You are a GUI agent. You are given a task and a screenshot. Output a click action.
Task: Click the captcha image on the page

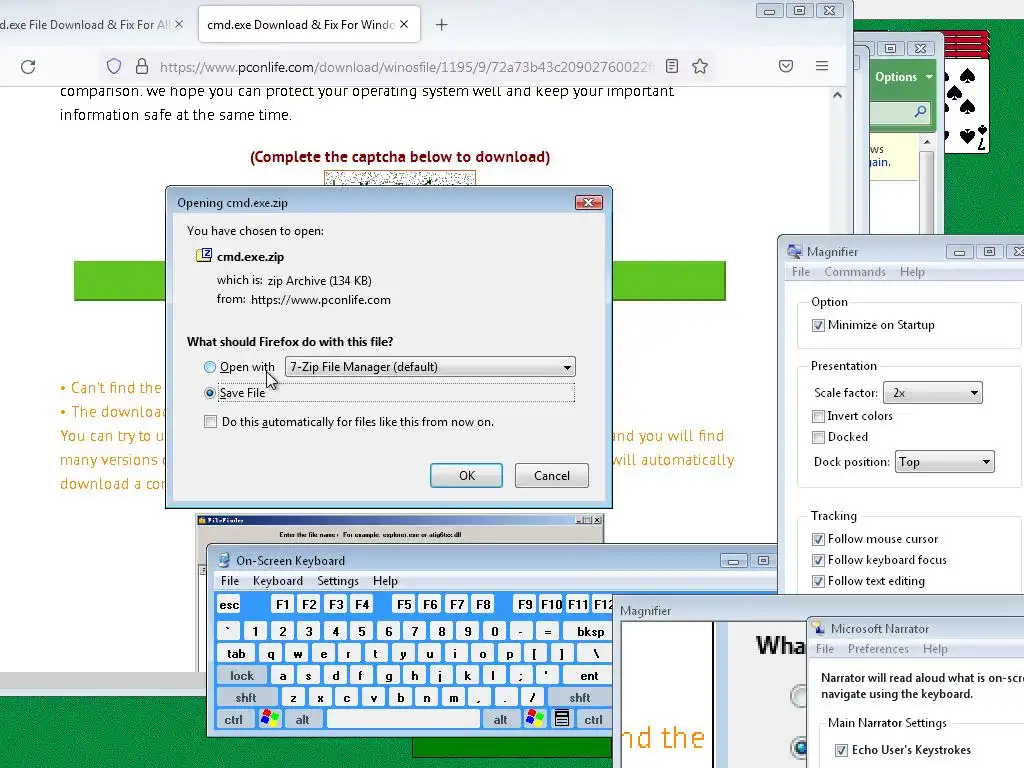pyautogui.click(x=400, y=178)
